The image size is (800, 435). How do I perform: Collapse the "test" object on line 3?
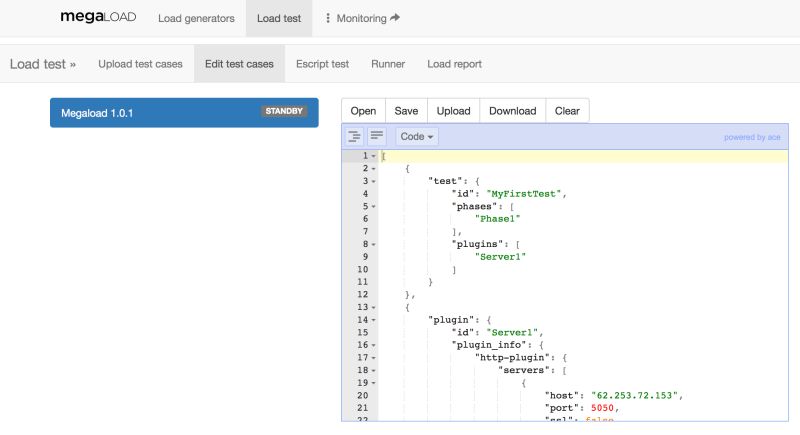pyautogui.click(x=373, y=182)
